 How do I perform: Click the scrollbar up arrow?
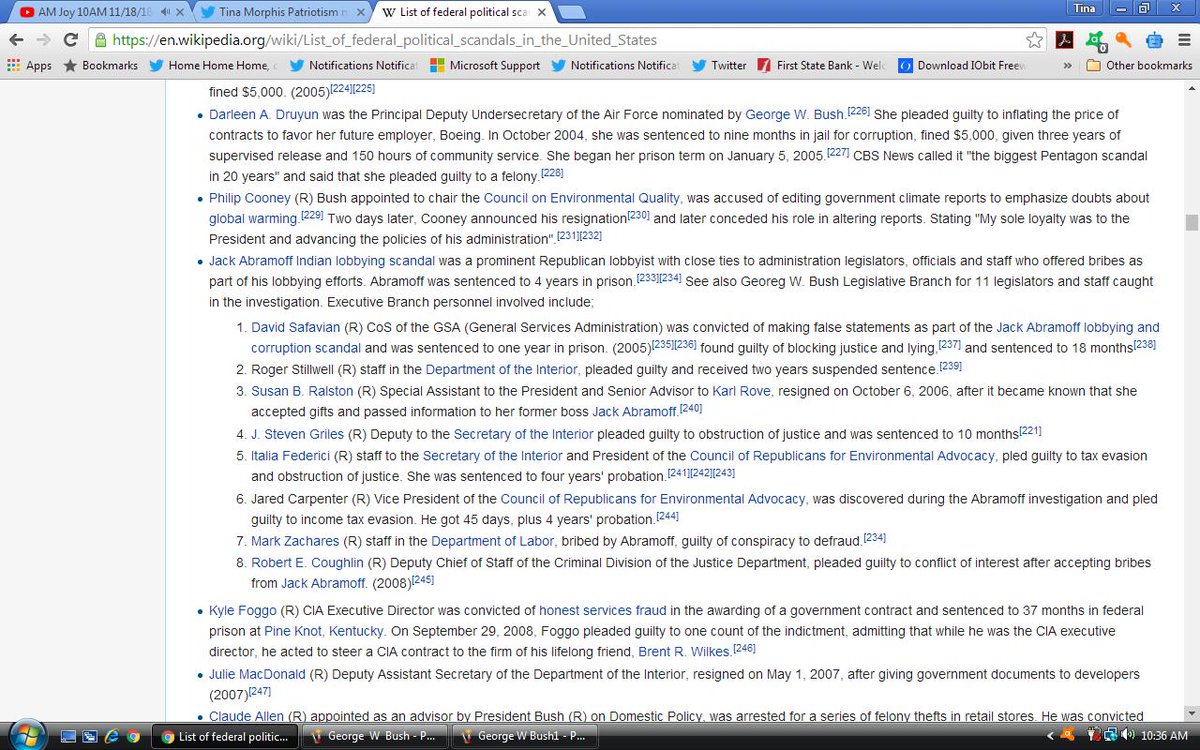(x=1191, y=90)
